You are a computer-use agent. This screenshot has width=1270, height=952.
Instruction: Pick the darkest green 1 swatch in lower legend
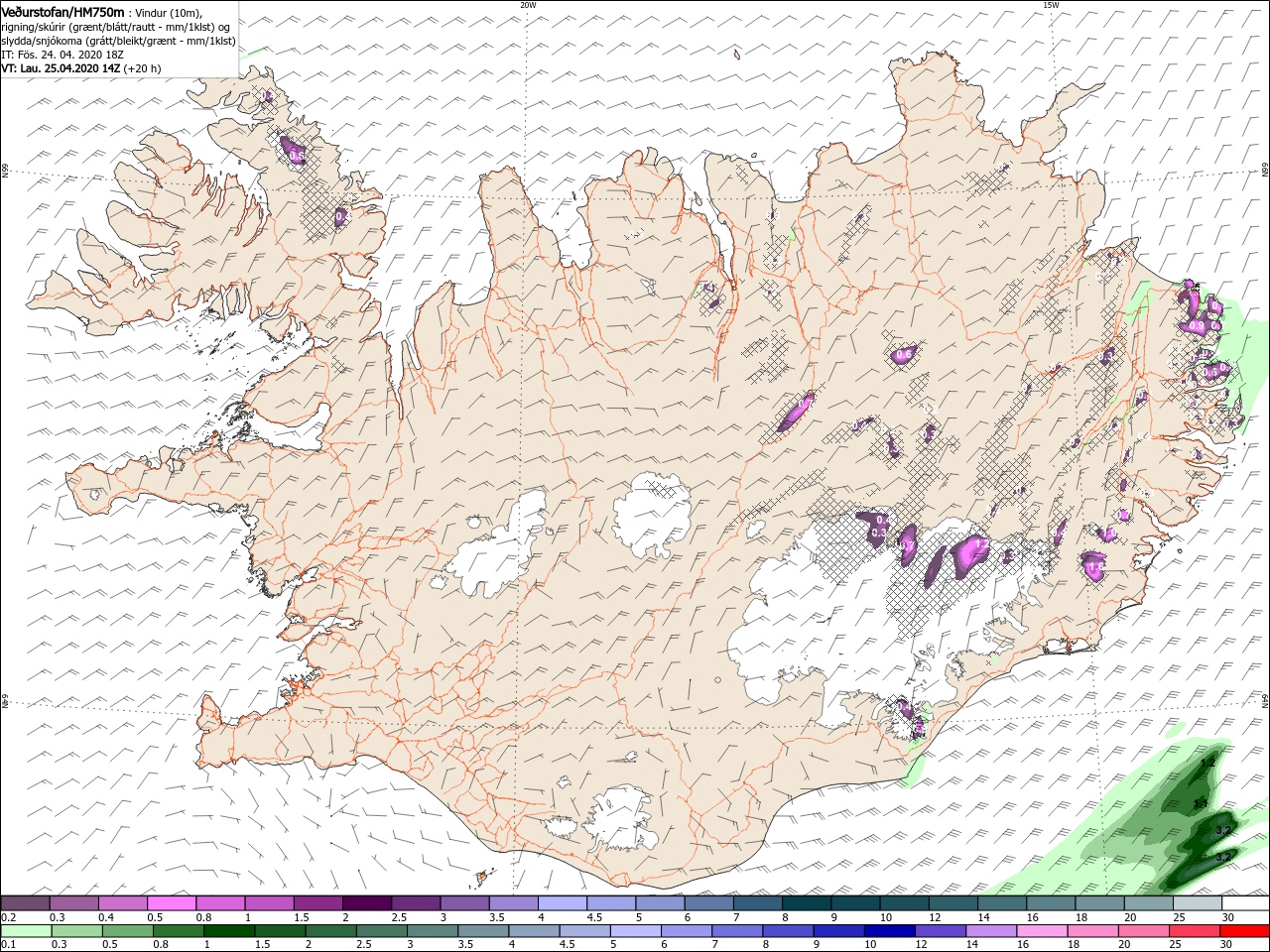pos(228,931)
